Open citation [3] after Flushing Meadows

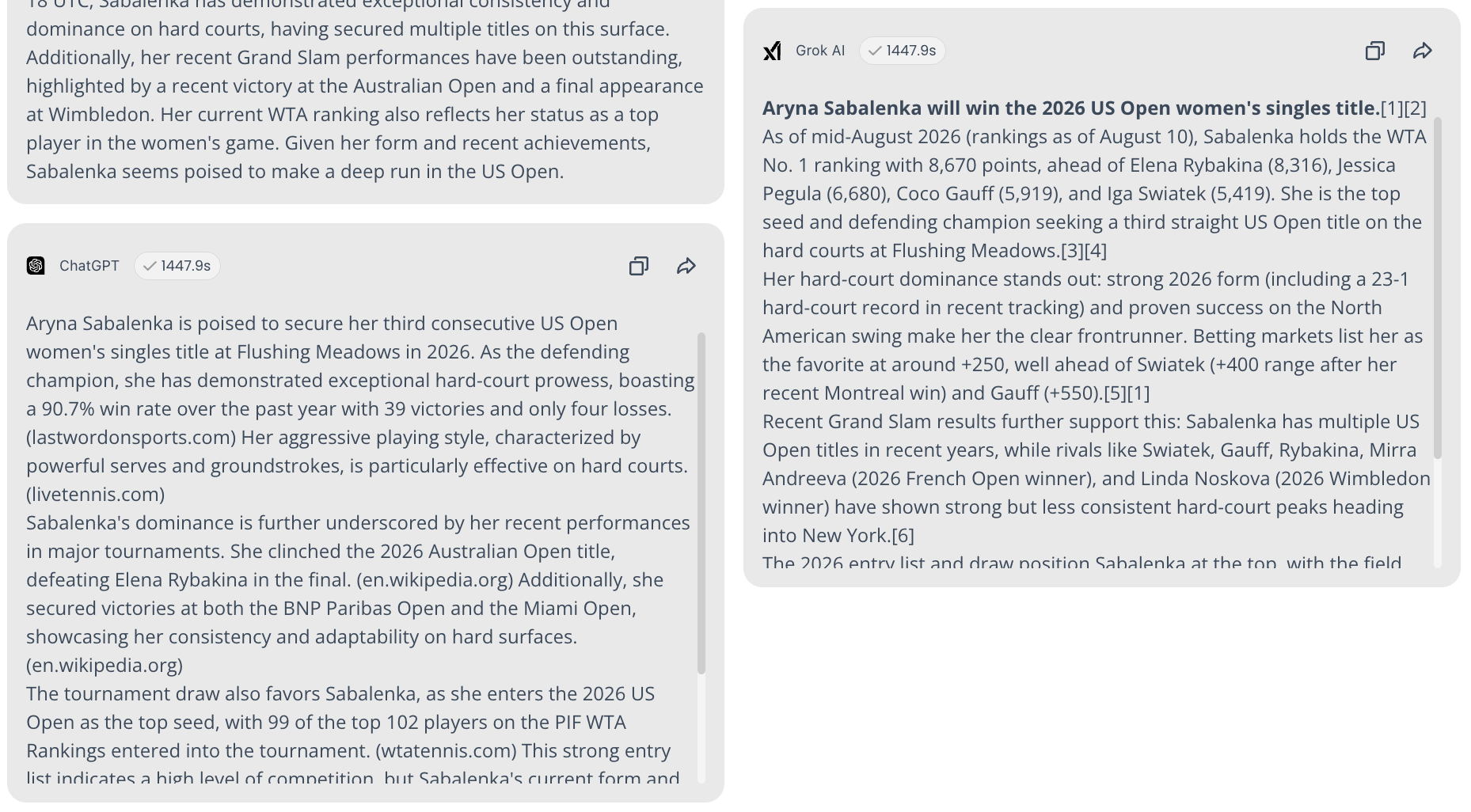(x=1072, y=251)
